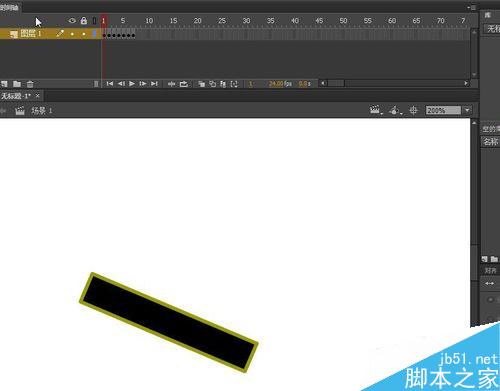500x391 pixels.
Task: Toggle visibility dot of 图层 1
Action: coord(72,34)
